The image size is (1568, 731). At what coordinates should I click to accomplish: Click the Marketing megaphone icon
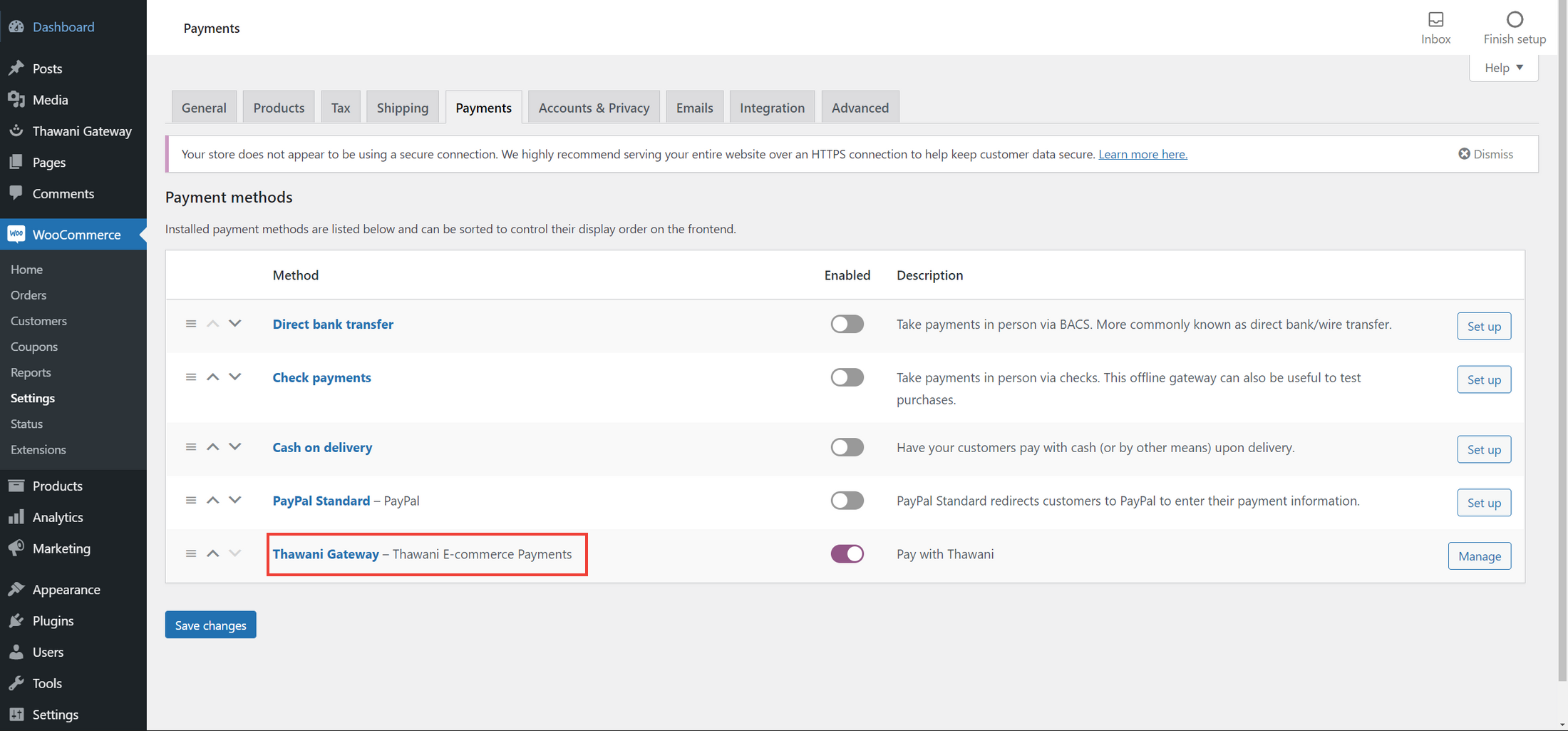(16, 548)
